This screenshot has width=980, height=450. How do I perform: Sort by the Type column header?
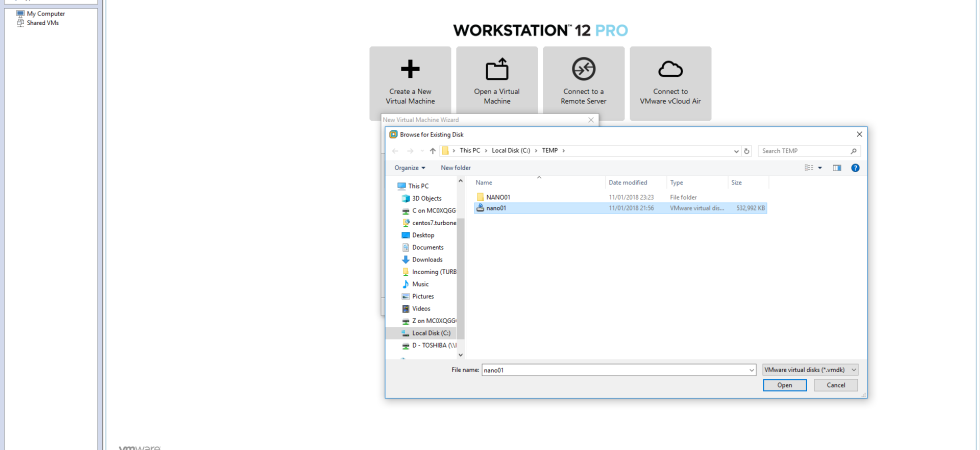point(697,182)
